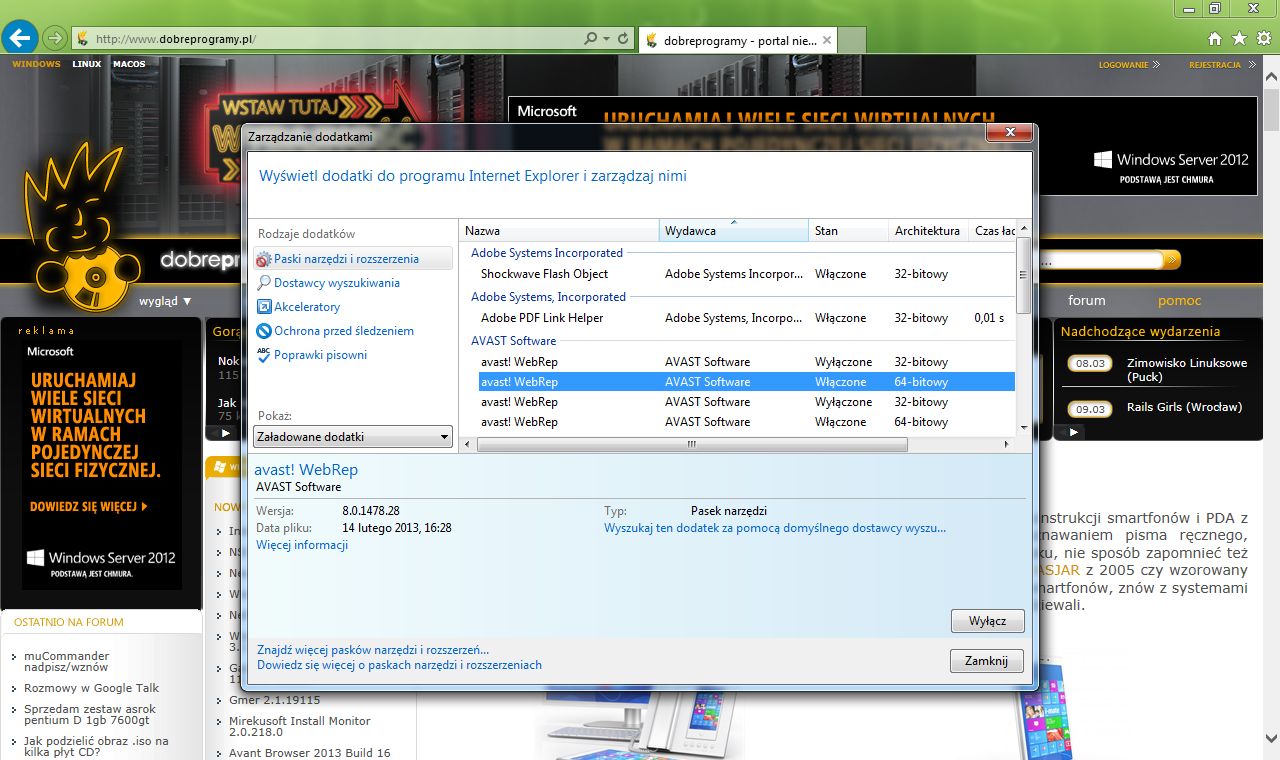The width and height of the screenshot is (1280, 760).
Task: Sort by Nazwa column header
Action: (559, 231)
